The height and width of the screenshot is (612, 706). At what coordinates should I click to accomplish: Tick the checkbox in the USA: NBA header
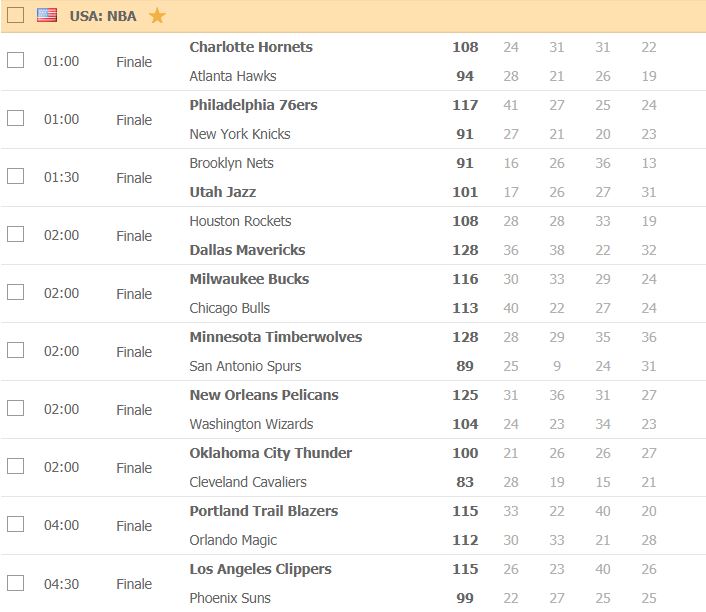16,15
